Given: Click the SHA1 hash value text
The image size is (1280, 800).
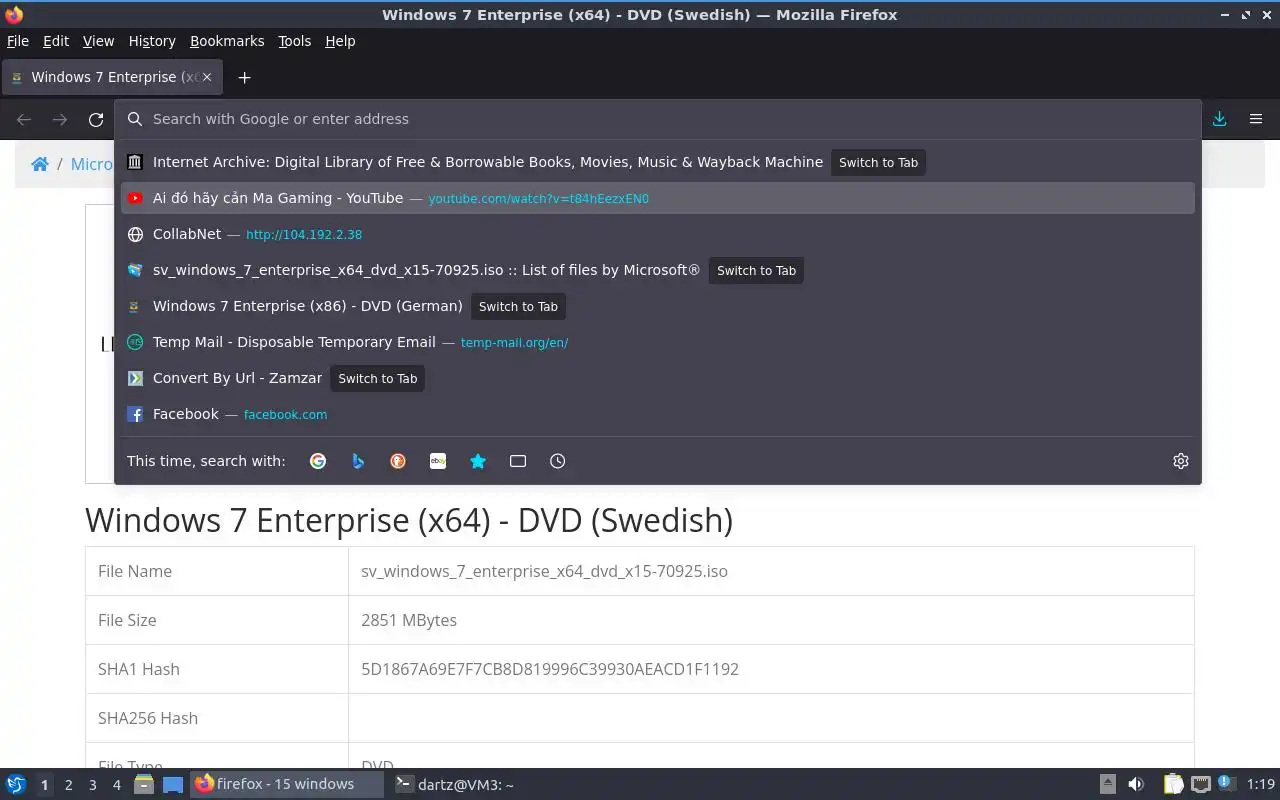Looking at the screenshot, I should pos(550,669).
